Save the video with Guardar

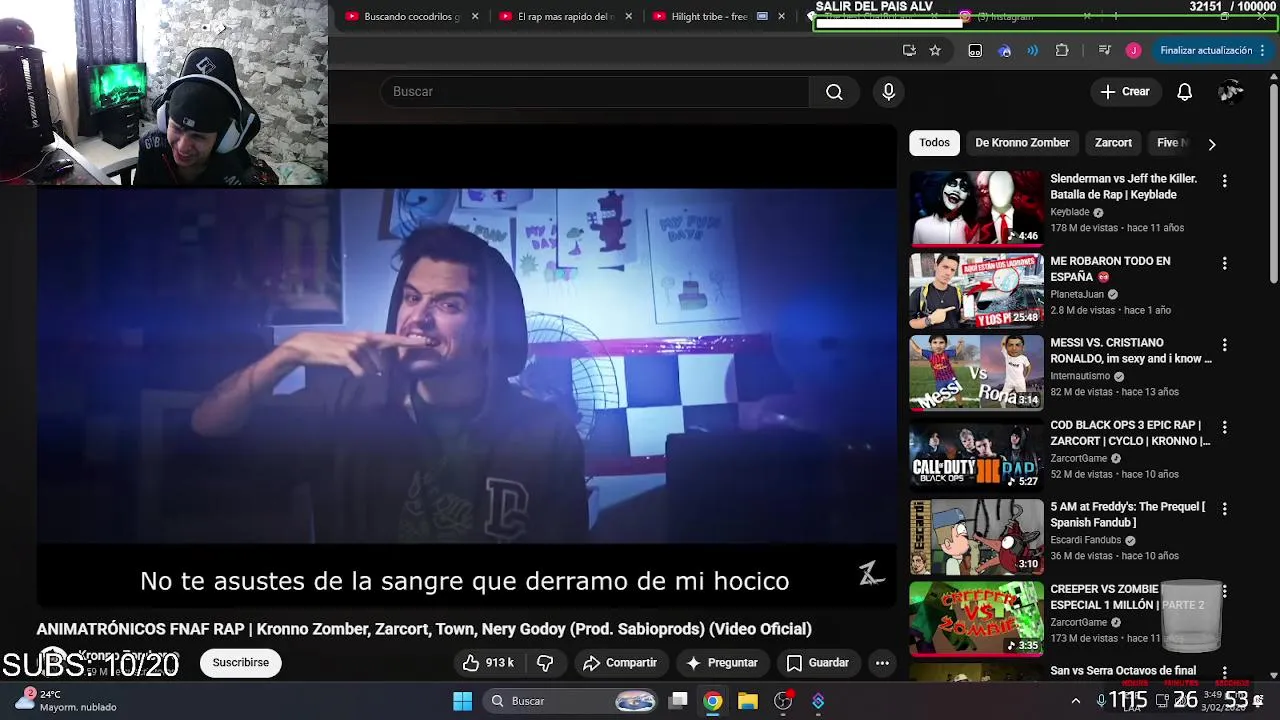click(818, 663)
